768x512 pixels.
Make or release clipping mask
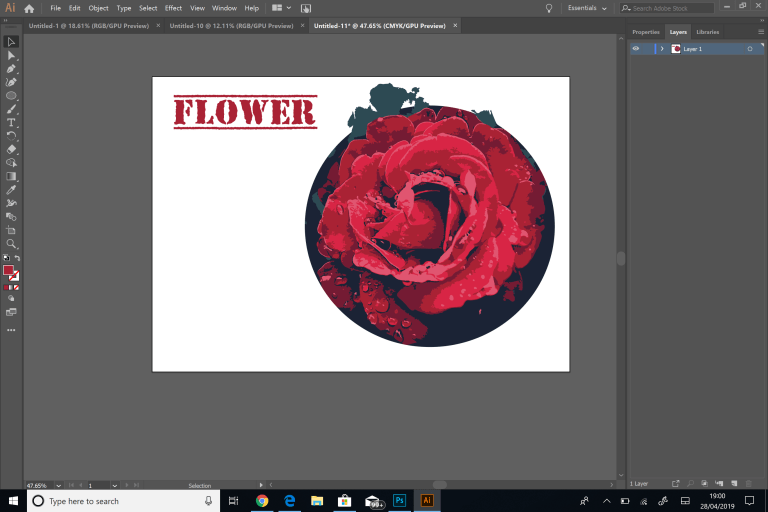click(x=704, y=484)
